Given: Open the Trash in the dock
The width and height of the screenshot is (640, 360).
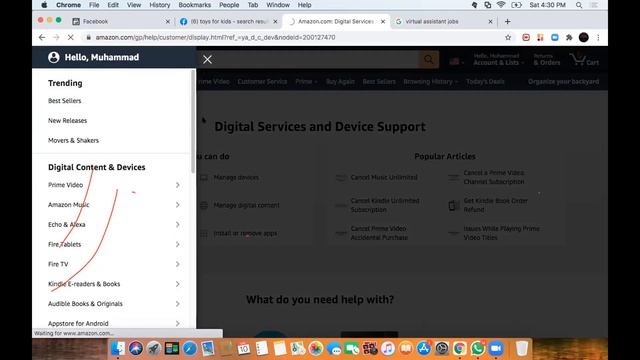Looking at the screenshot, I should (x=522, y=348).
